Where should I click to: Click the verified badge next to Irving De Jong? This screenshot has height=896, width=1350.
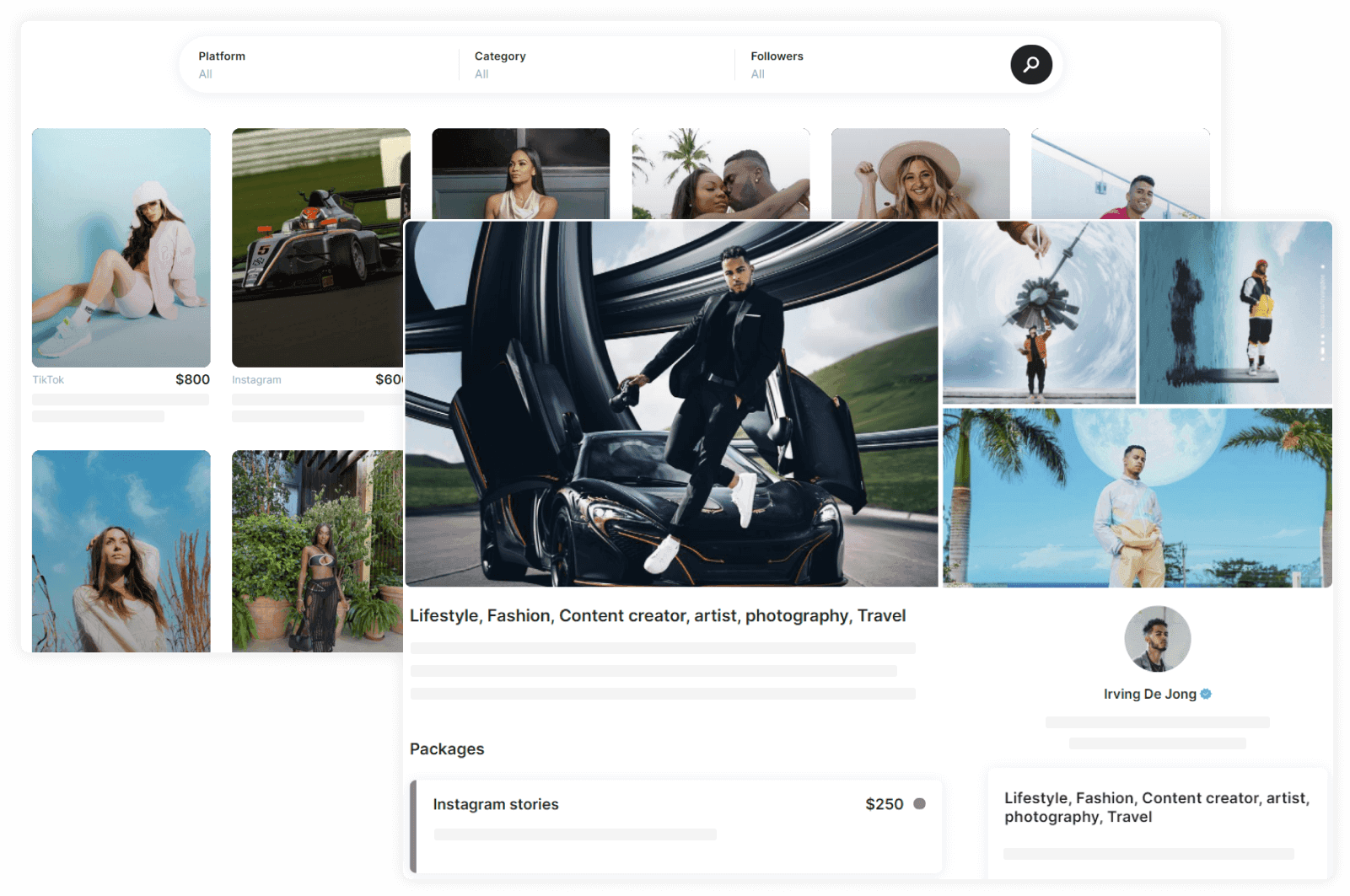1206,694
